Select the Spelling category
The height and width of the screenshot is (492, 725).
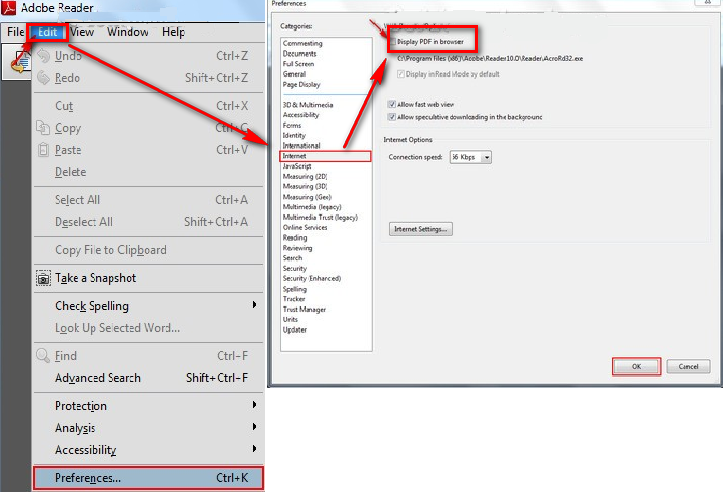[295, 289]
